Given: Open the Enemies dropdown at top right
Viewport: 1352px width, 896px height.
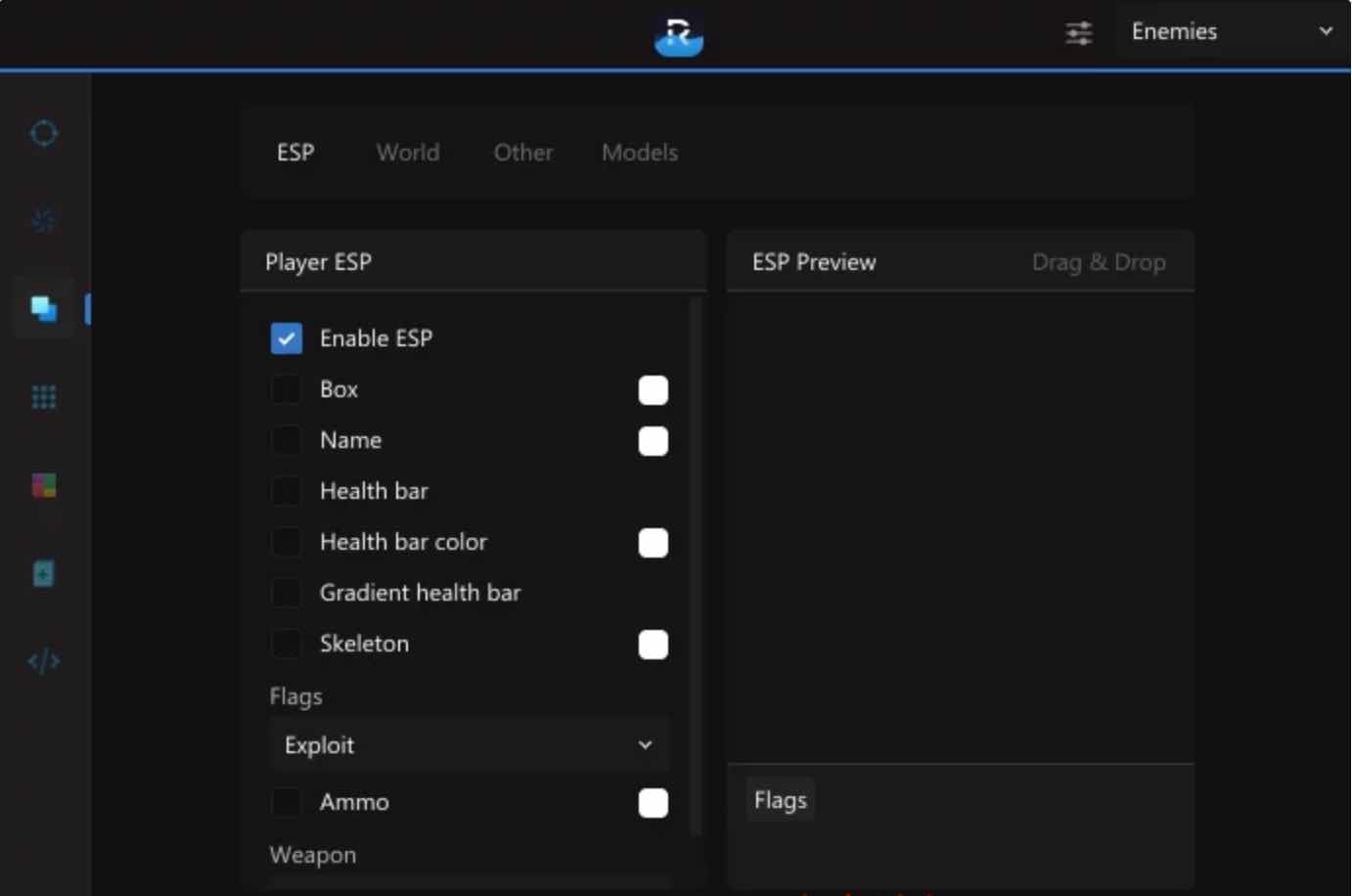Looking at the screenshot, I should 1233,31.
